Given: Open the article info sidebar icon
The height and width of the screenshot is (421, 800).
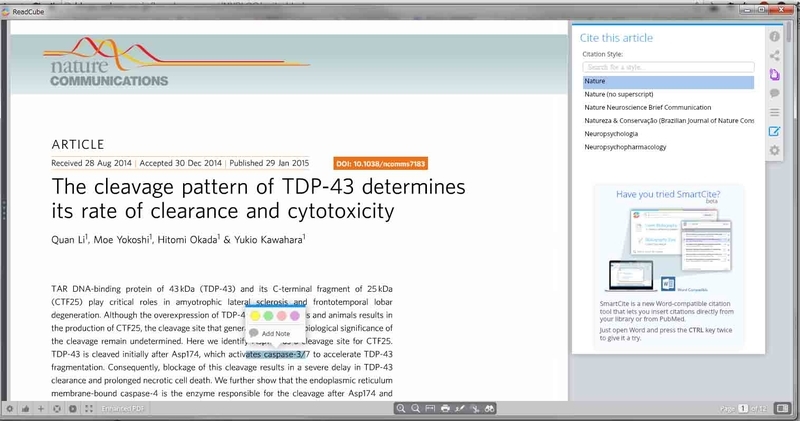Looking at the screenshot, I should pos(774,36).
